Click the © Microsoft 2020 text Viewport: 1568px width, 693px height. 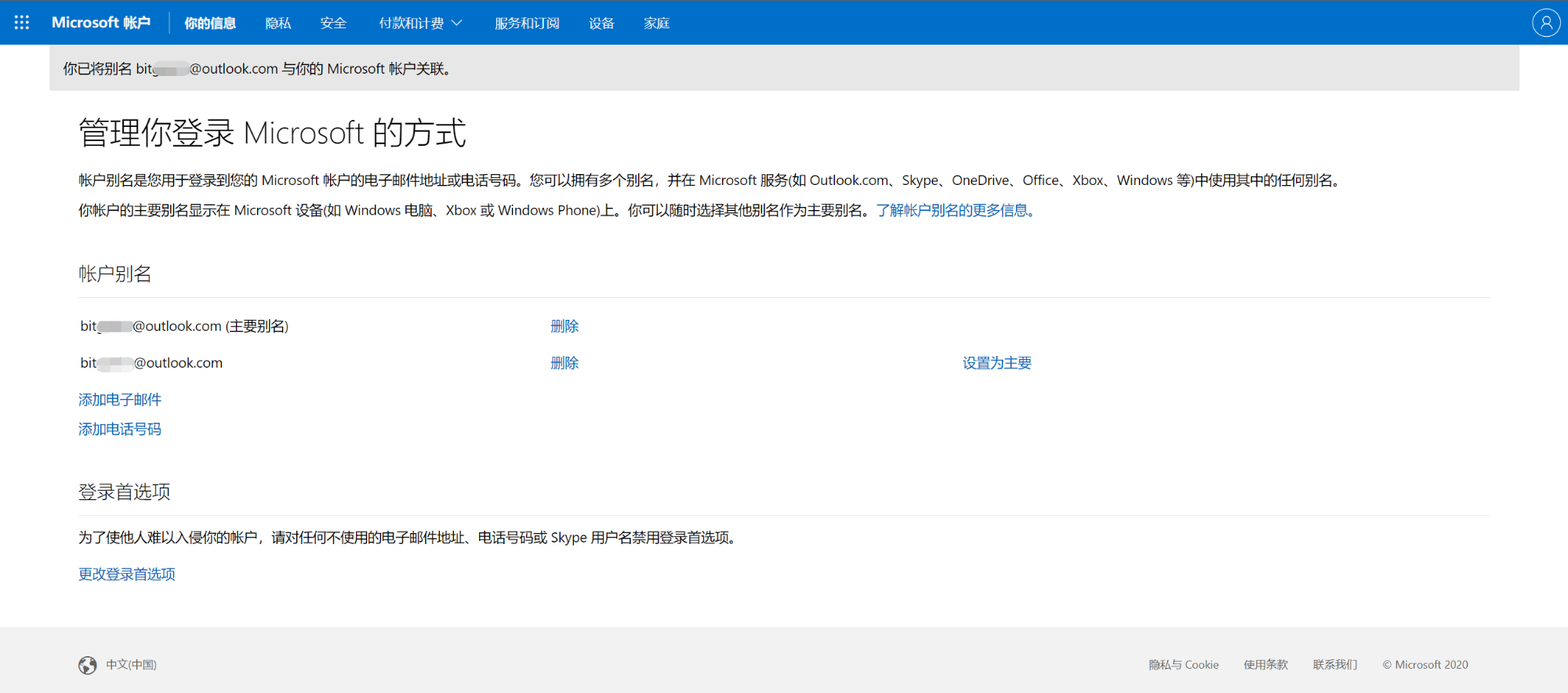1425,665
